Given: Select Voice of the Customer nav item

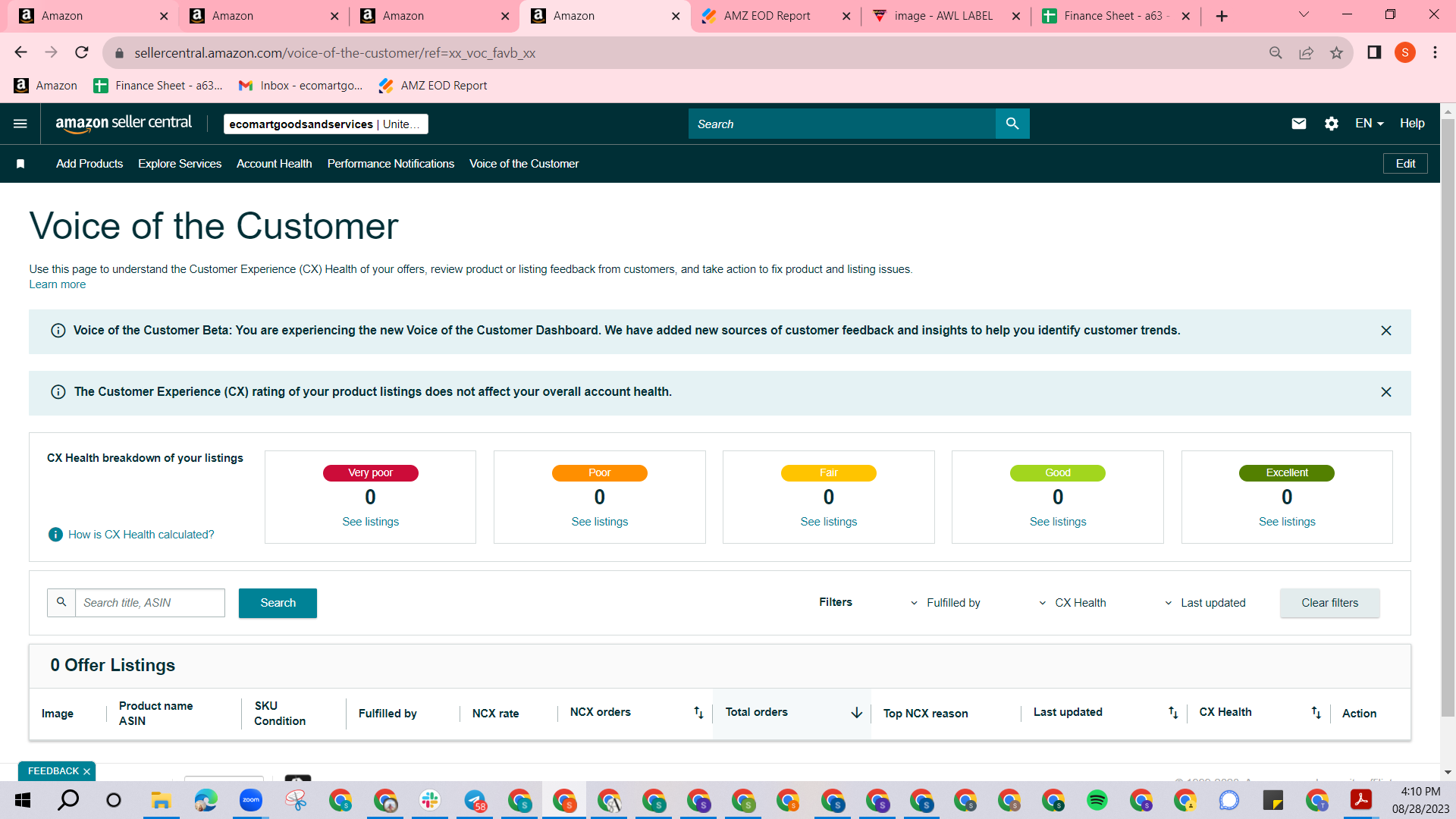Looking at the screenshot, I should (524, 164).
